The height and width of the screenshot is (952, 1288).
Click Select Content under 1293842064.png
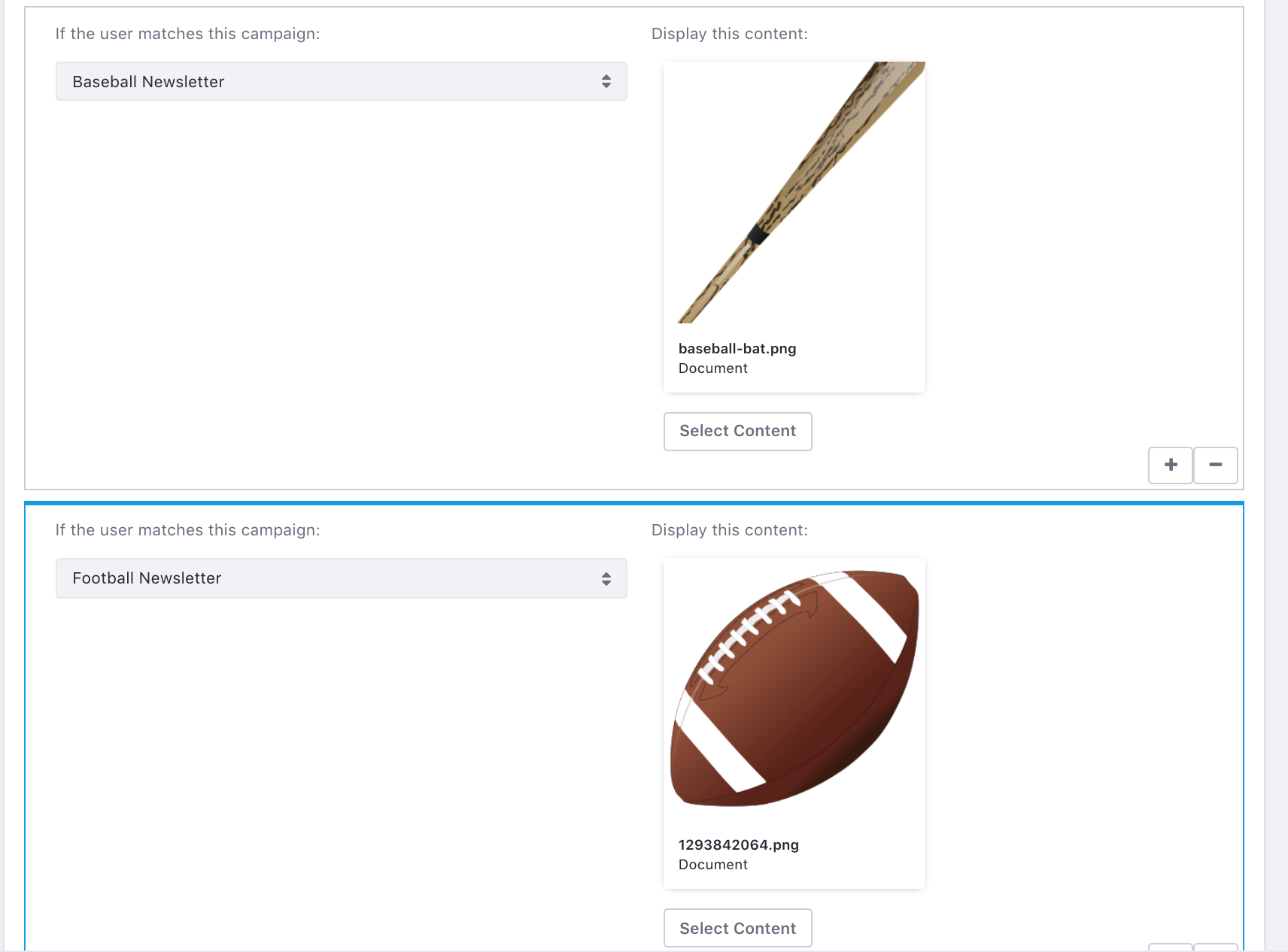point(737,928)
